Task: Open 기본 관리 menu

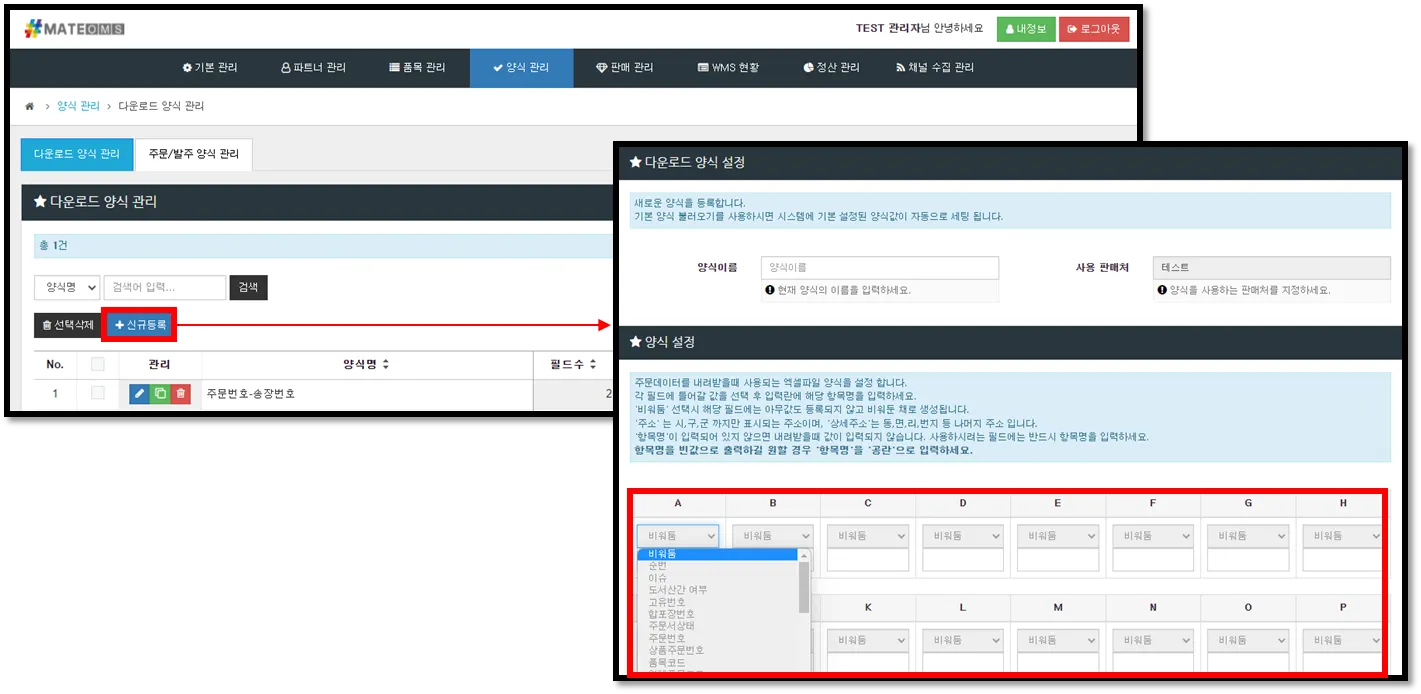Action: [x=210, y=68]
